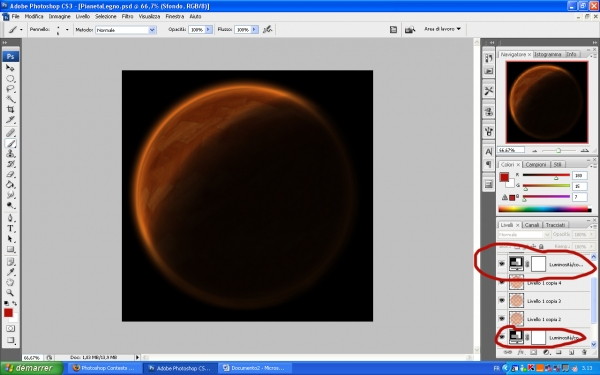Toggle the Brushes palette button
The width and height of the screenshot is (600, 375).
pyautogui.click(x=393, y=29)
